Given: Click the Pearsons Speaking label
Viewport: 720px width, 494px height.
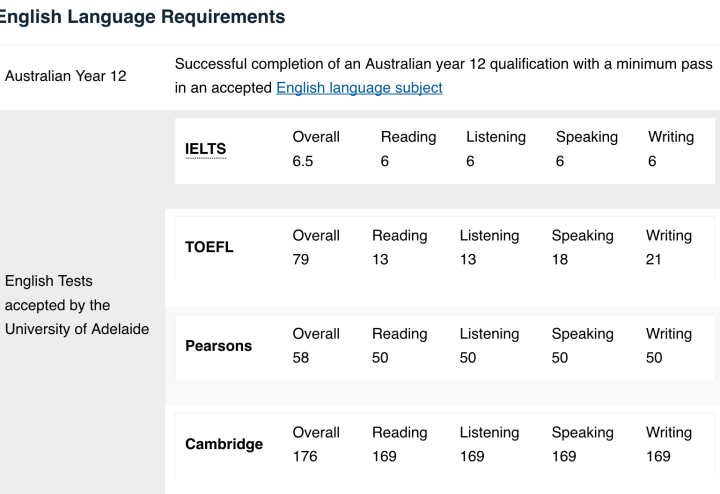Looking at the screenshot, I should click(582, 334).
